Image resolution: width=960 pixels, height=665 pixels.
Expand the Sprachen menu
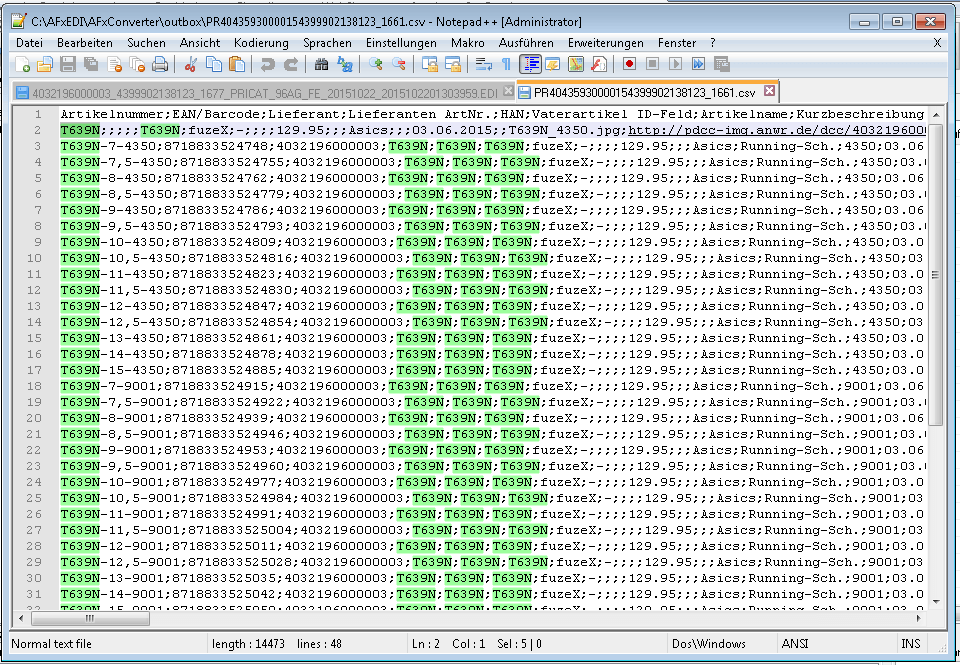pos(327,43)
